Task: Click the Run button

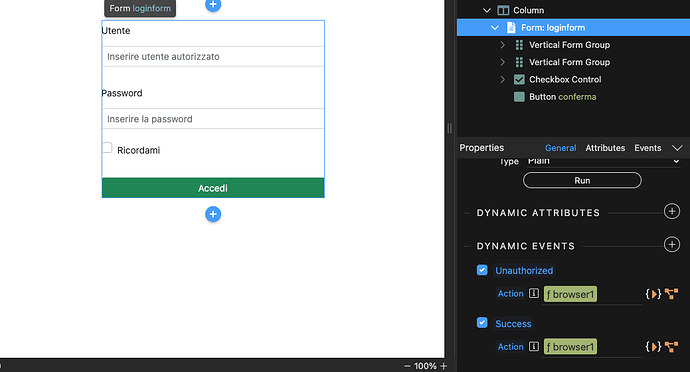Action: coord(582,180)
